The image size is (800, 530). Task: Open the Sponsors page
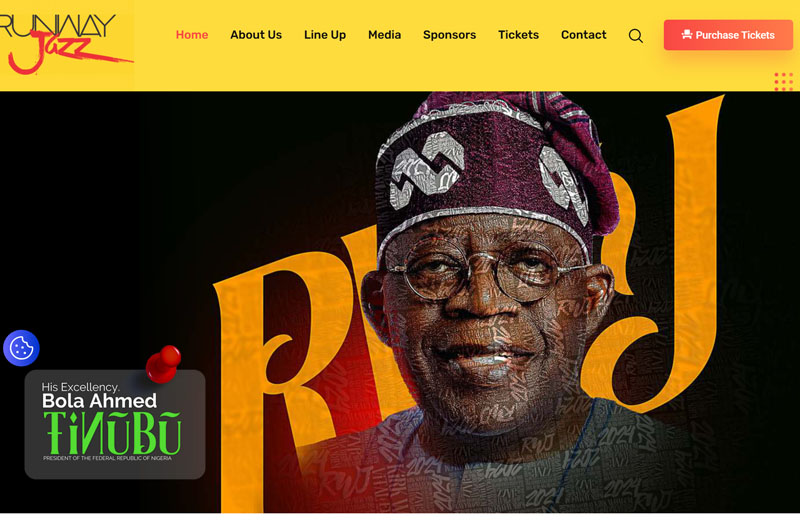[x=449, y=35]
